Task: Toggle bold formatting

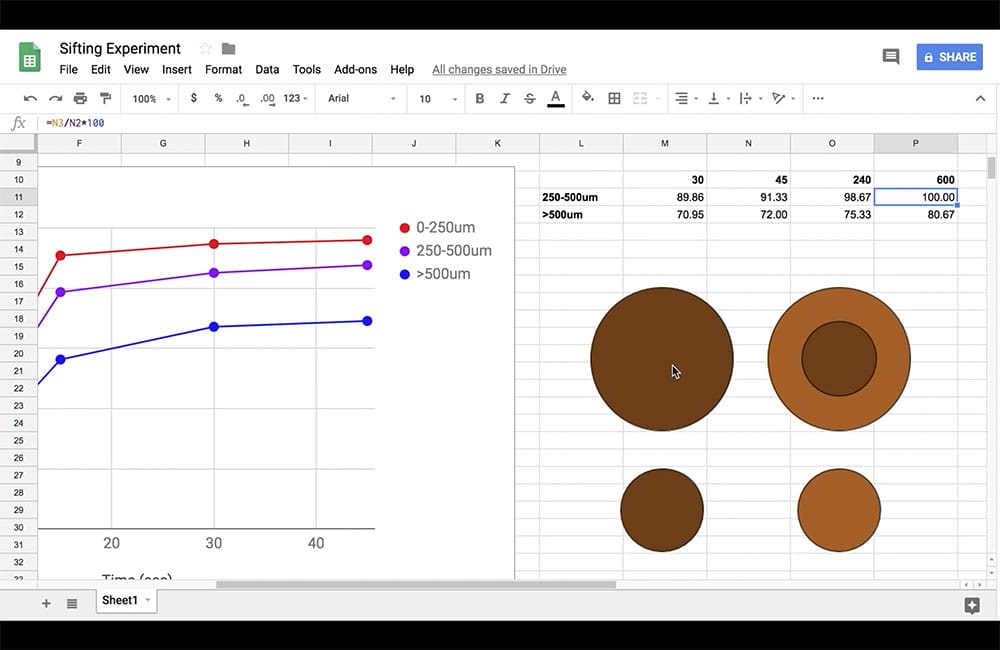Action: click(480, 98)
